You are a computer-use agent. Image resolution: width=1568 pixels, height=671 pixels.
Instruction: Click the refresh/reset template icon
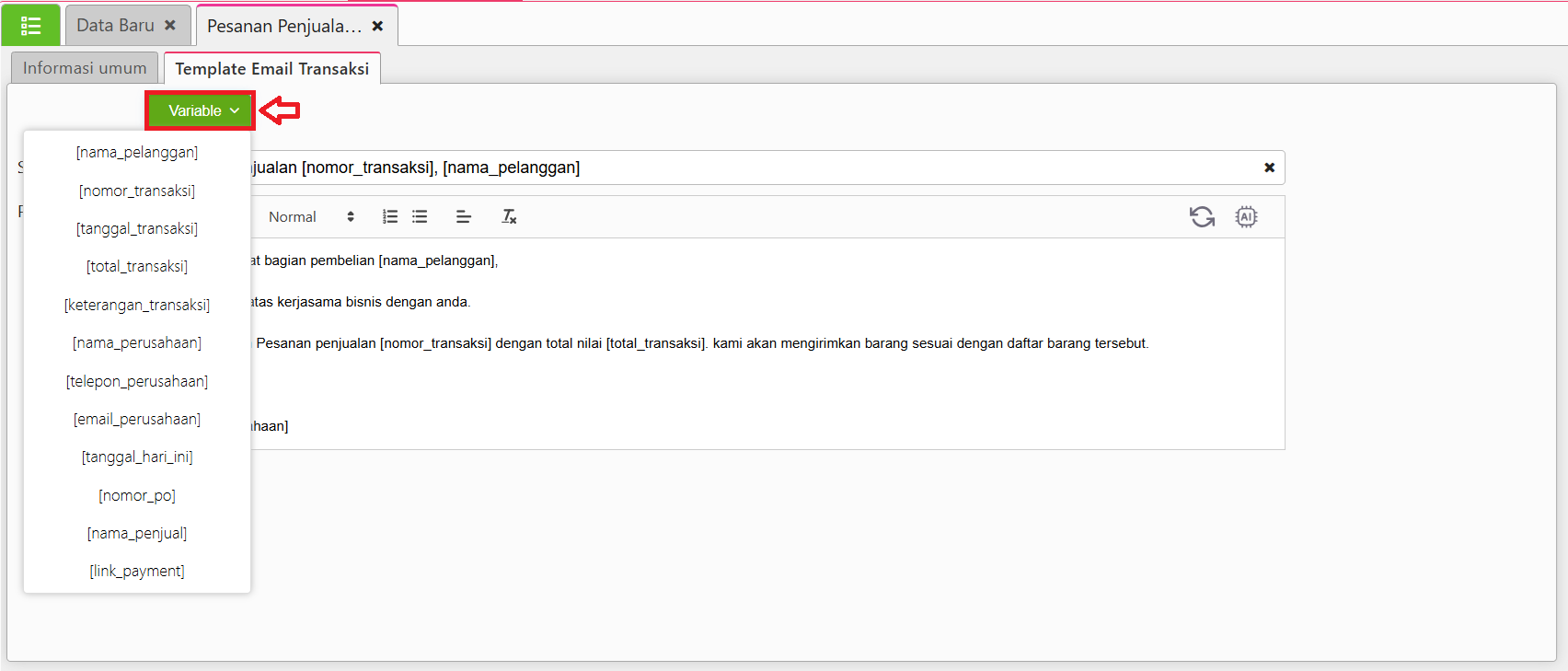pyautogui.click(x=1202, y=217)
